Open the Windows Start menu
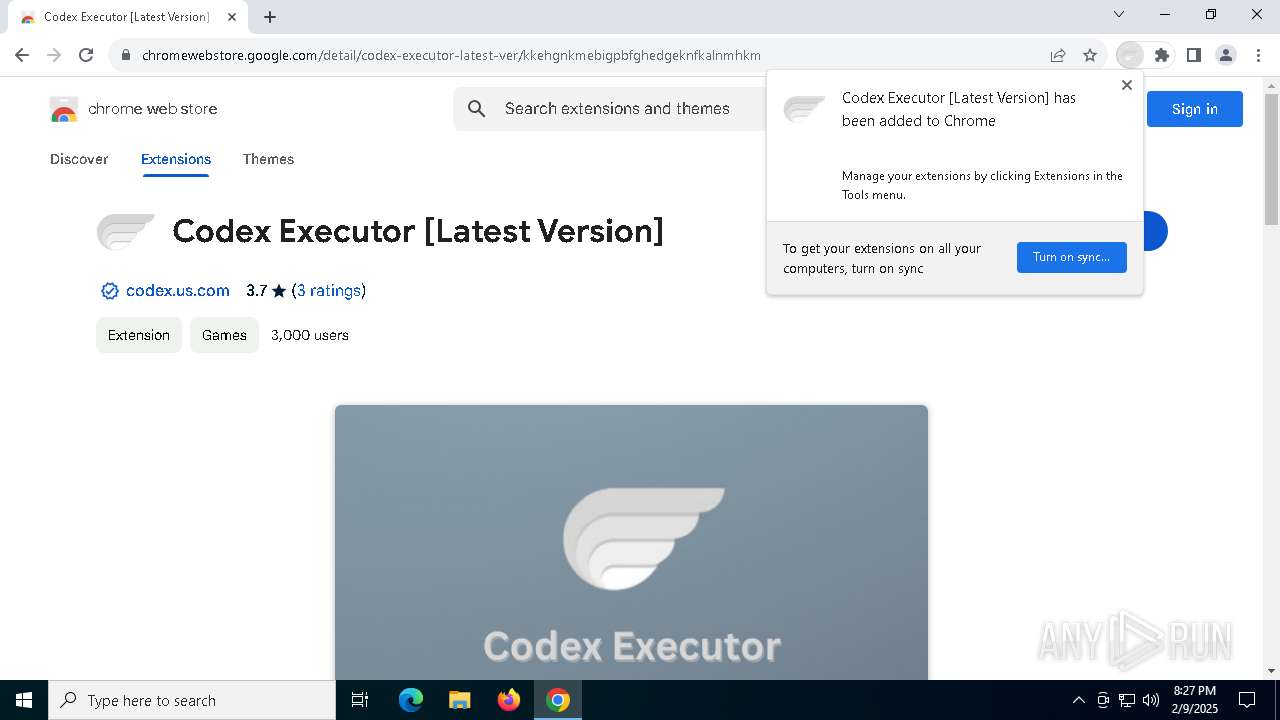 tap(24, 700)
